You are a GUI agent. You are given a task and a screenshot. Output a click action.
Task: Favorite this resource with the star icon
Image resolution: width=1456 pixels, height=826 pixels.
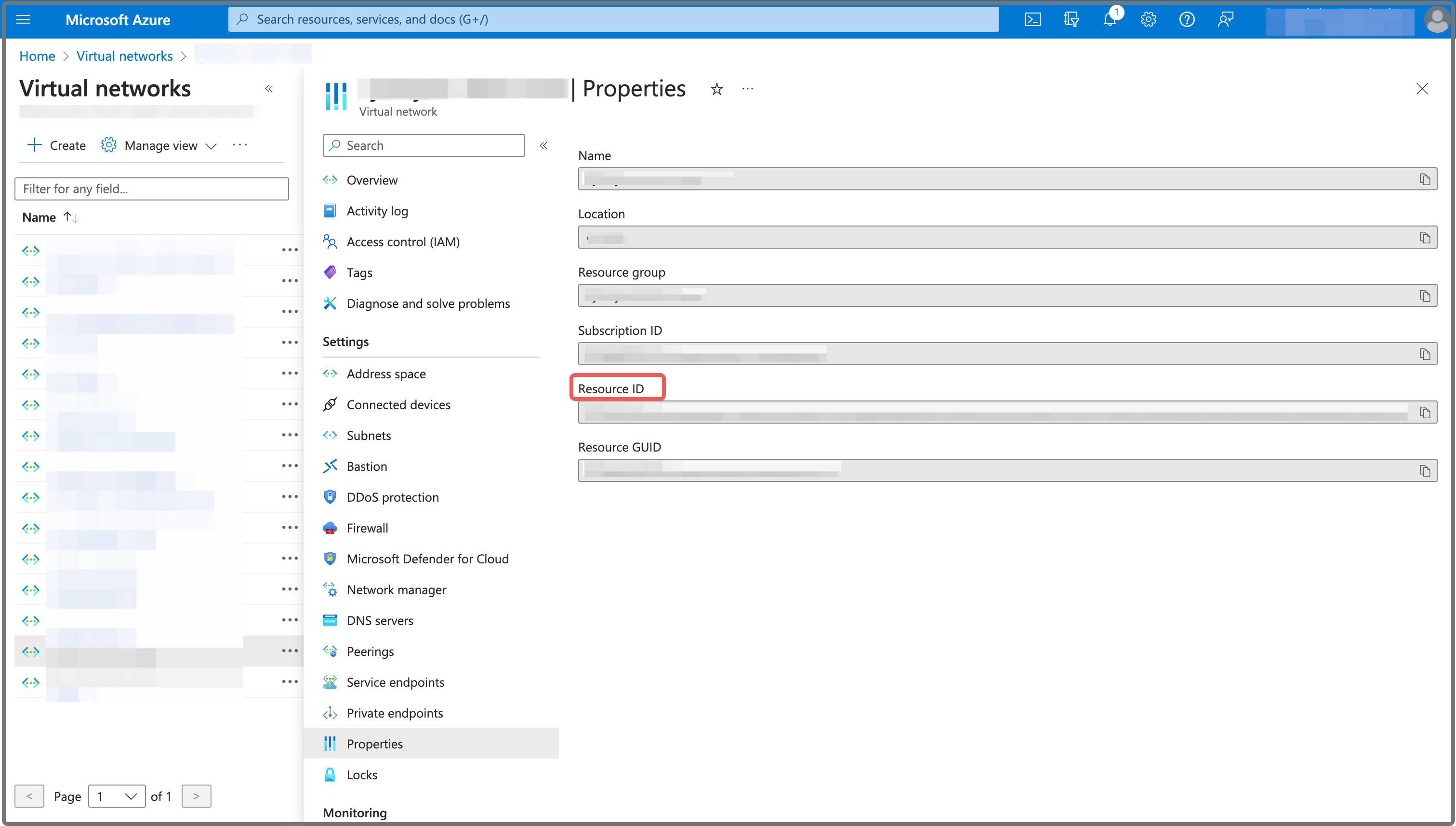716,89
